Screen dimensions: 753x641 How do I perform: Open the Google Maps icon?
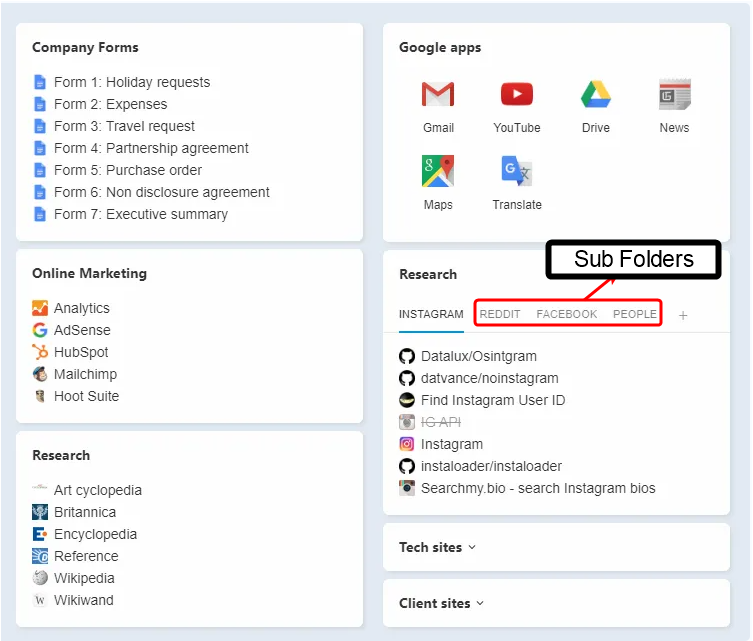point(438,172)
